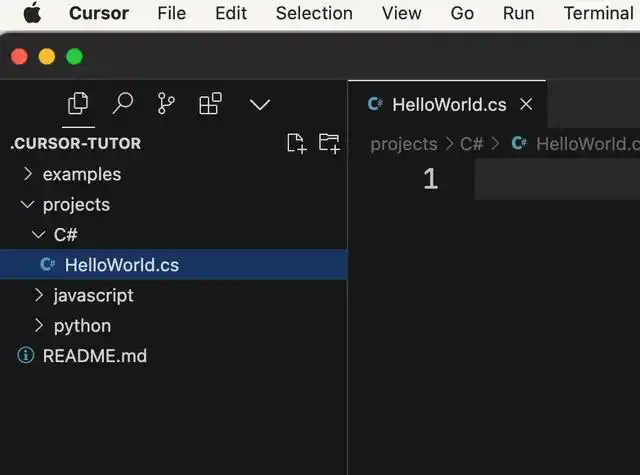Screen dimensions: 640x475
Task: Collapse the projects folder
Action: tap(76, 204)
